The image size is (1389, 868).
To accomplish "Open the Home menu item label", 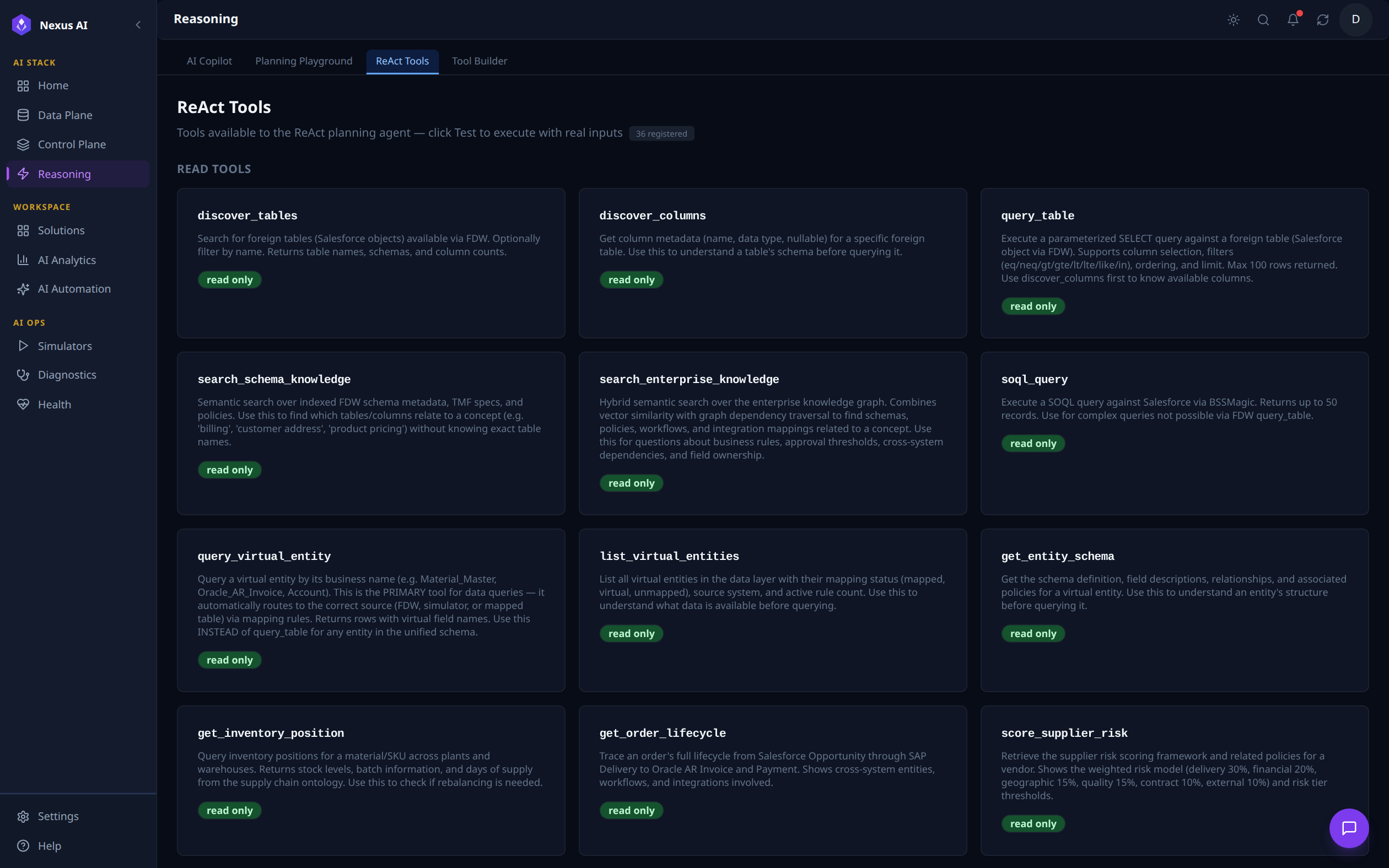I will 53,85.
